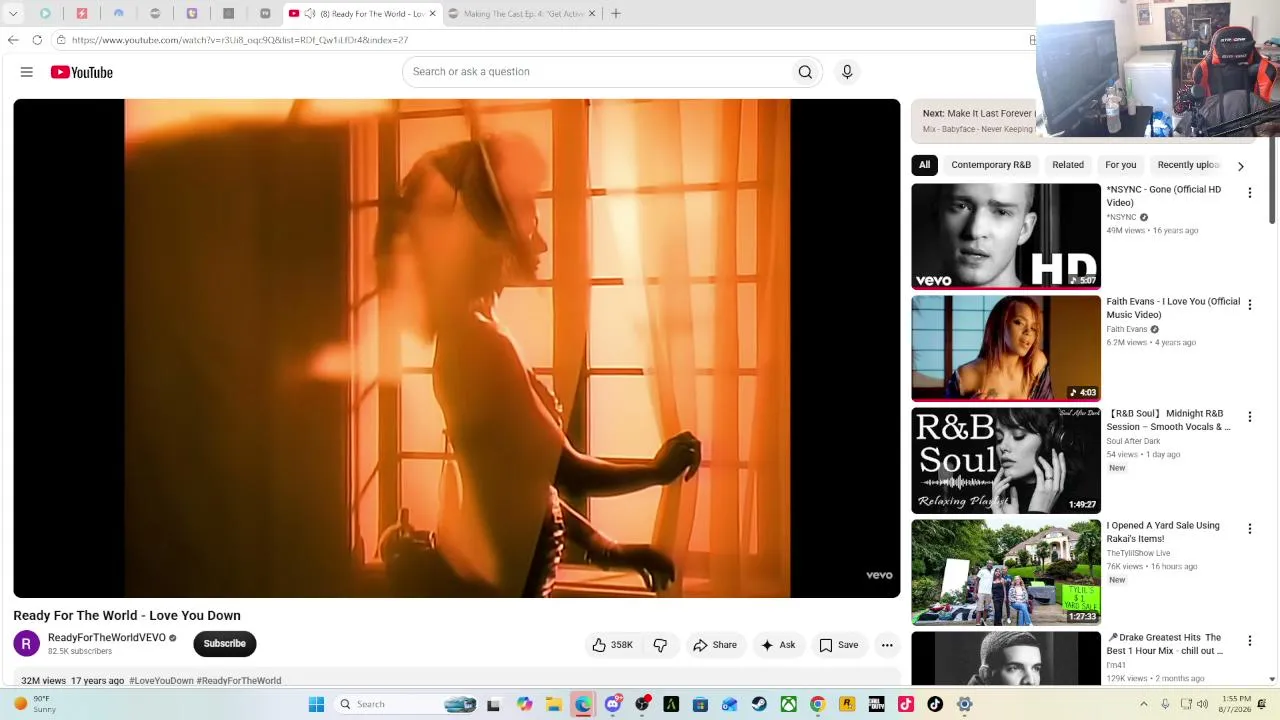Save the video to a playlist

click(x=839, y=645)
